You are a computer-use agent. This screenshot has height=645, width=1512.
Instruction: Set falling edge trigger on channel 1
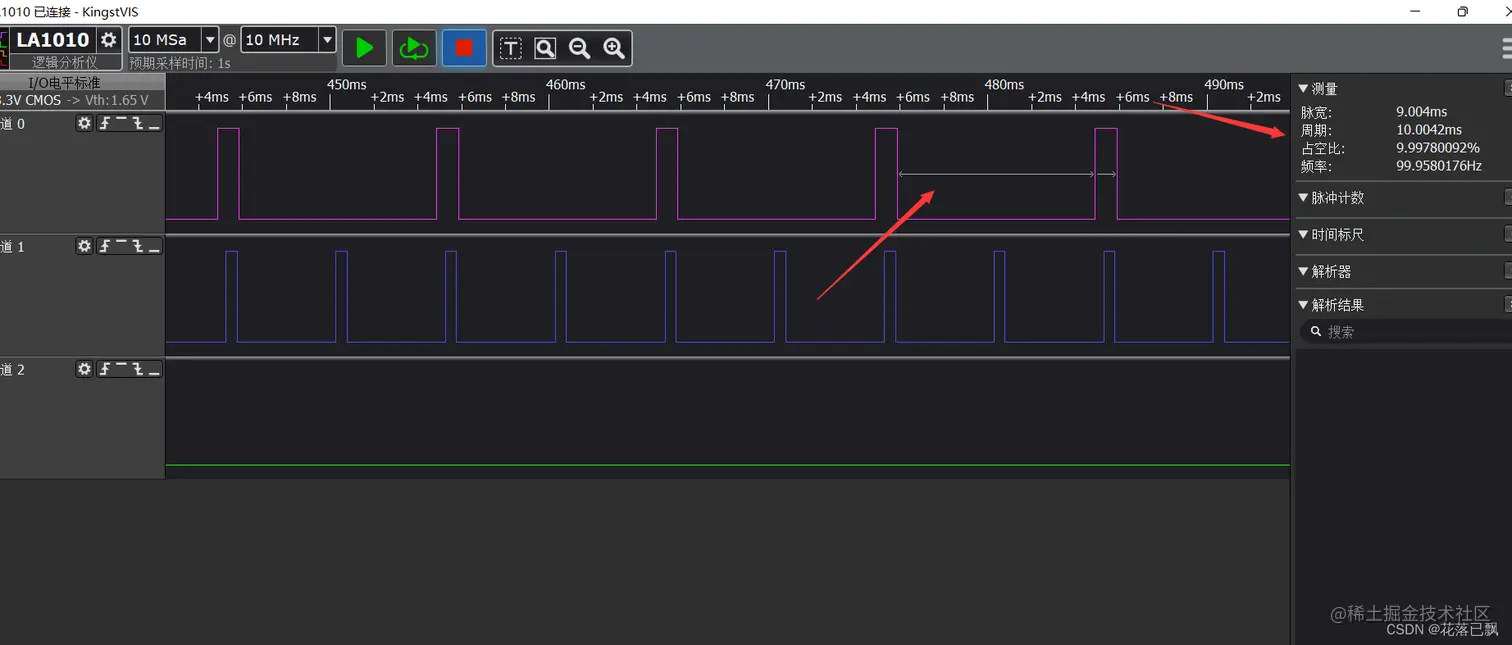coord(137,246)
